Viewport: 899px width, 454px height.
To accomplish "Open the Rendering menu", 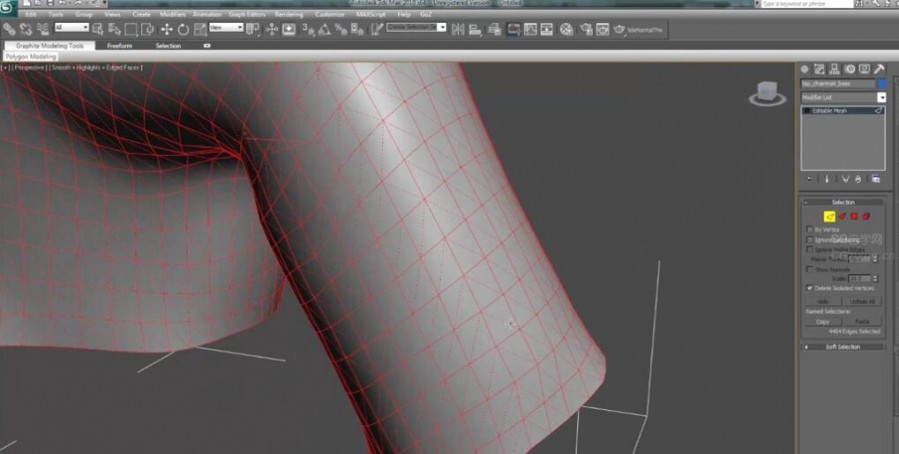I will point(289,14).
